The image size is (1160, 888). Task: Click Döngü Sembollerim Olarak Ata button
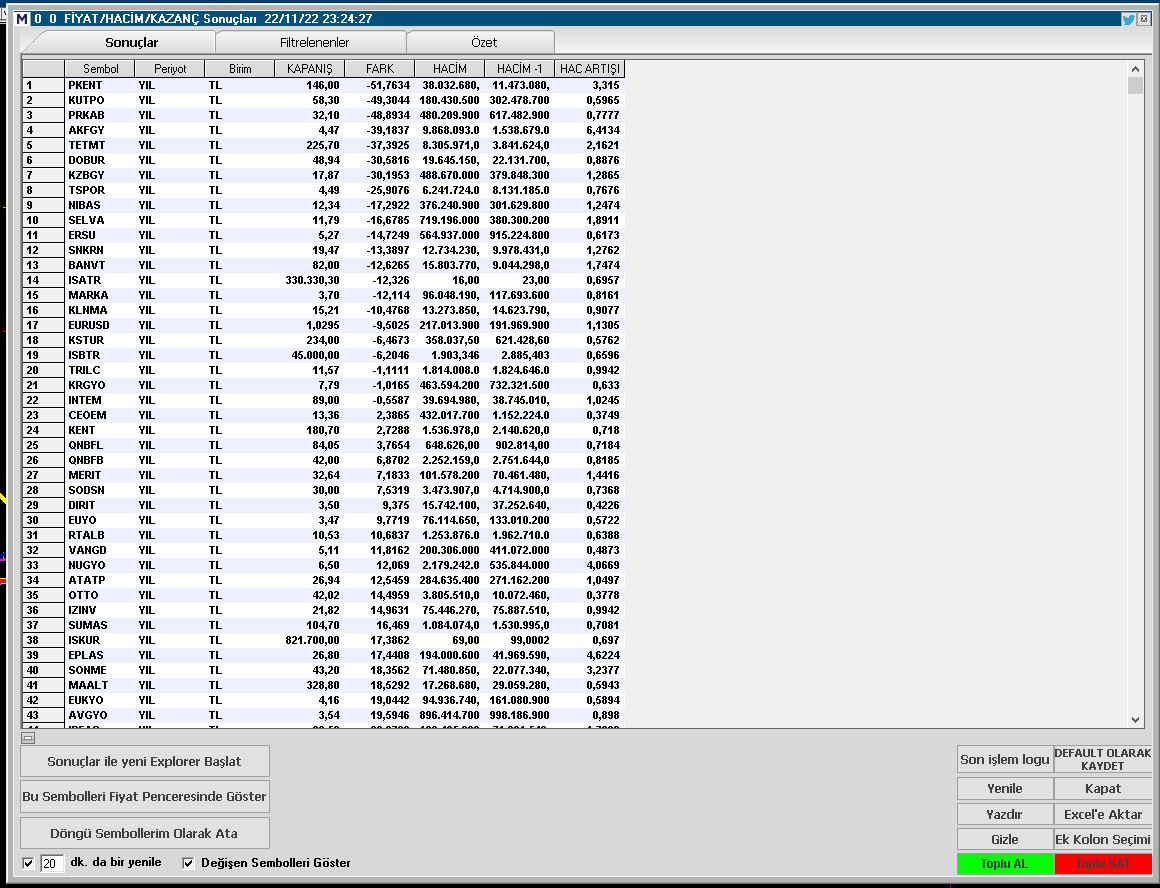click(x=144, y=833)
